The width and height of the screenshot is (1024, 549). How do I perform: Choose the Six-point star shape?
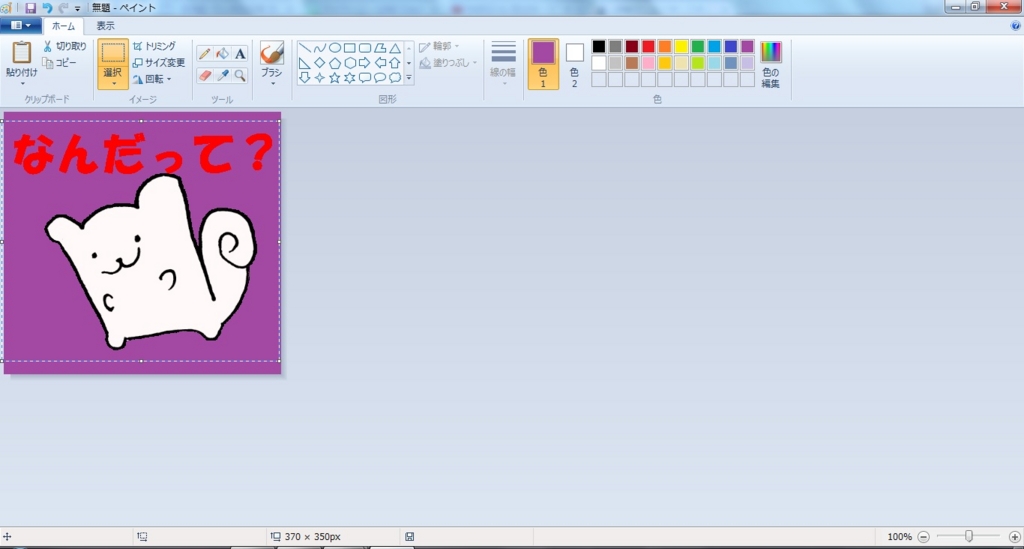pos(349,78)
